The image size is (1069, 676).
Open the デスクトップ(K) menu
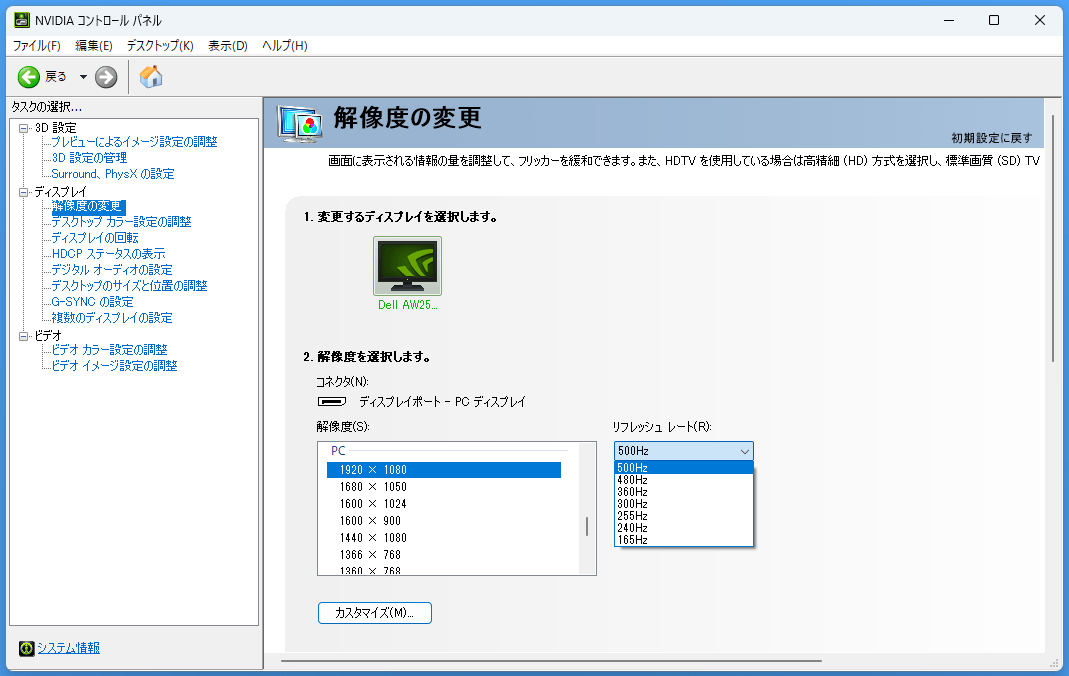[x=160, y=46]
